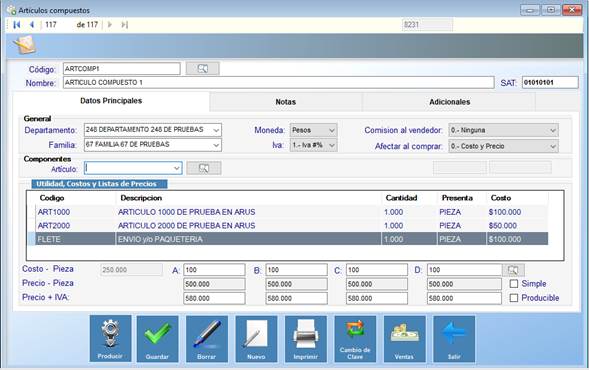Click Costo column header
Screen dimensions: 589x370
pyautogui.click(x=501, y=198)
